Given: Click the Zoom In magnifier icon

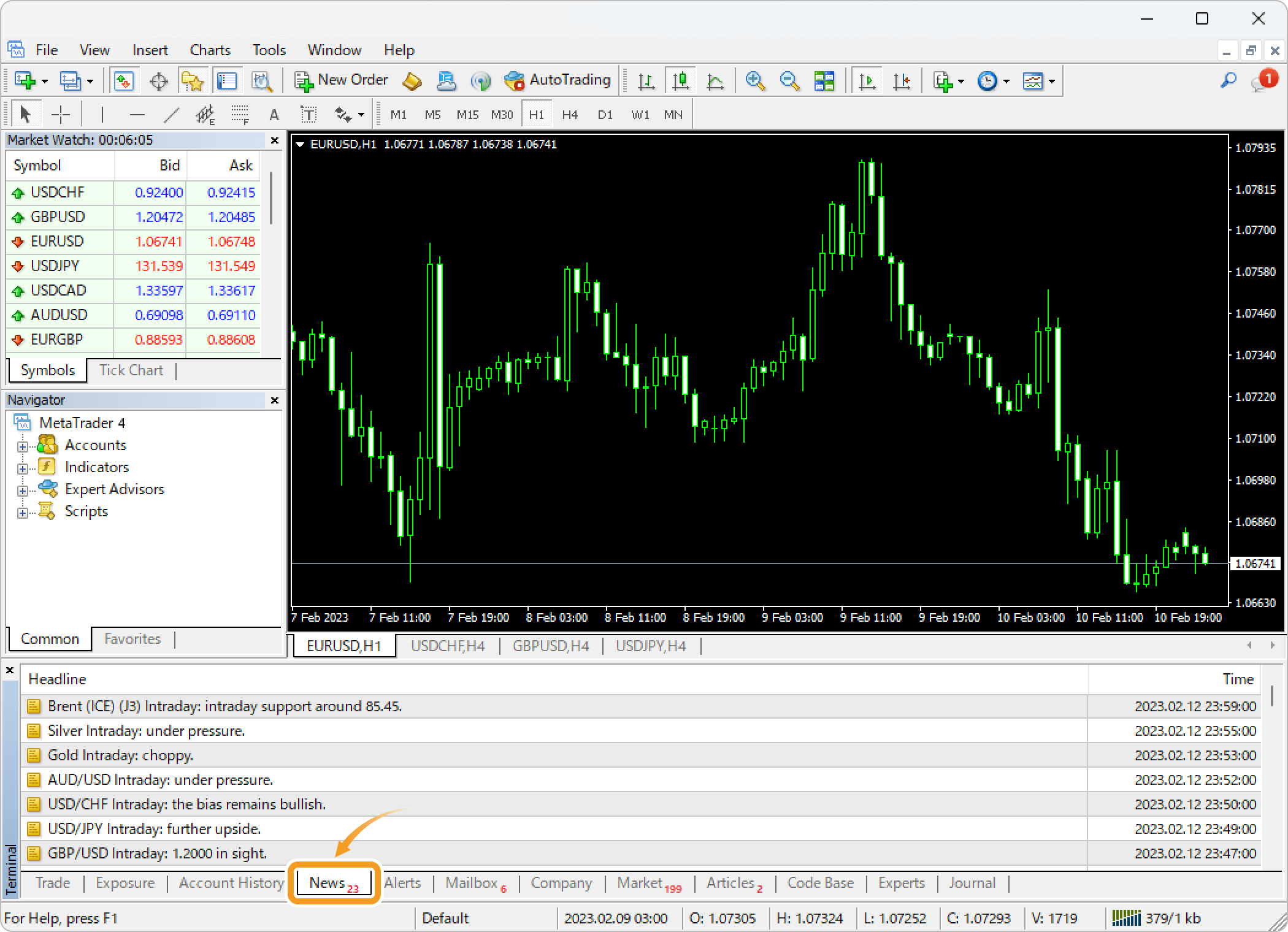Looking at the screenshot, I should click(755, 80).
